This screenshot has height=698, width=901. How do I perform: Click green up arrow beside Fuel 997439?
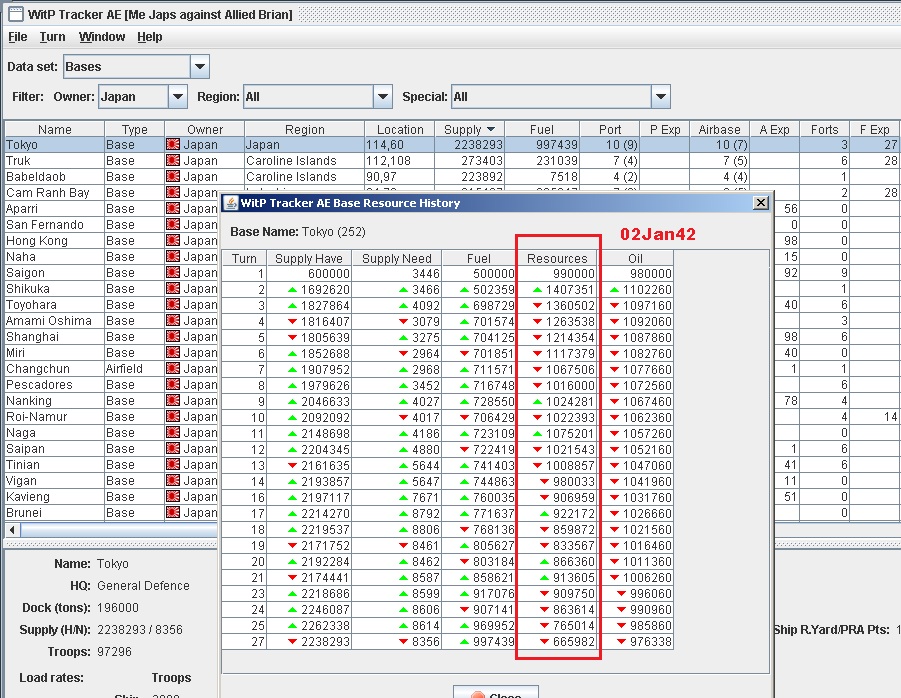click(464, 642)
